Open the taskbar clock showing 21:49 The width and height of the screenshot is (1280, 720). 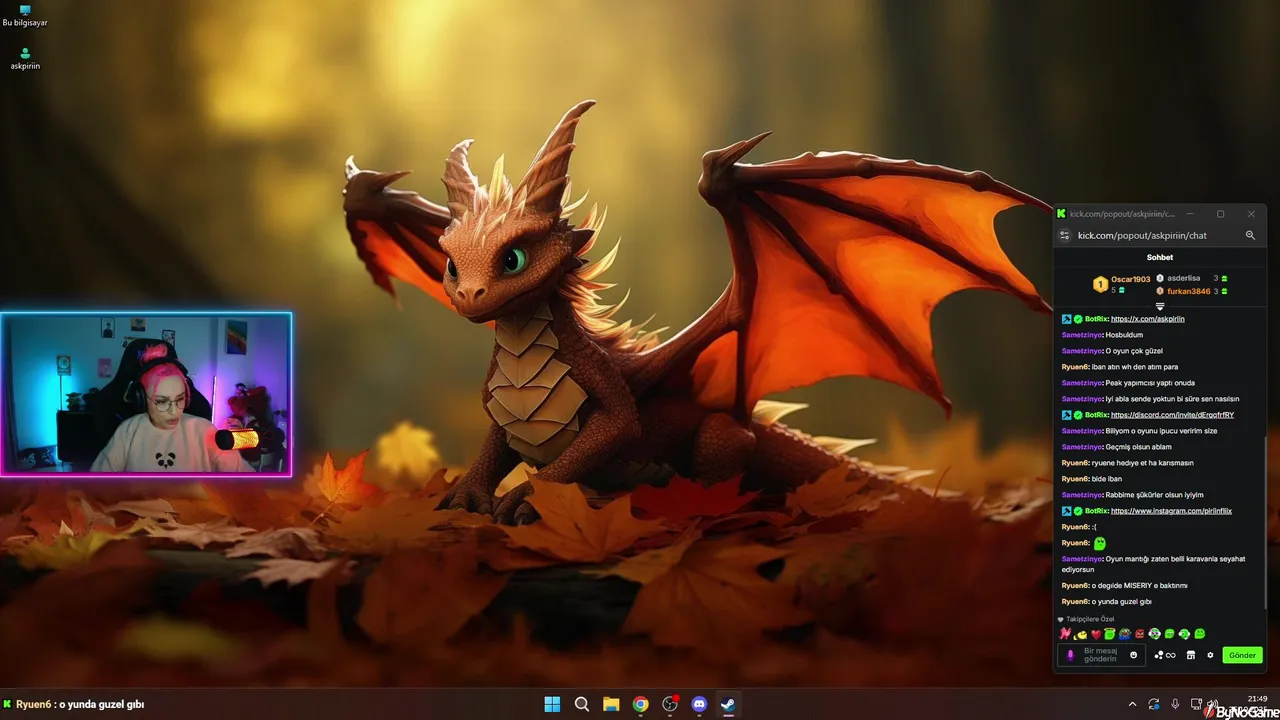(1257, 699)
